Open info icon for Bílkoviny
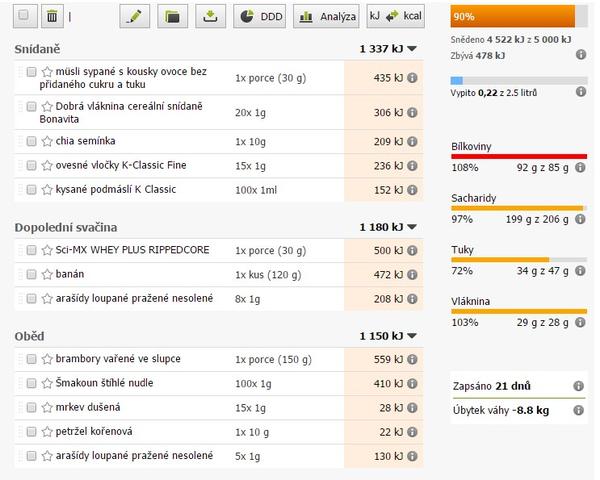This screenshot has height=480, width=600. click(x=580, y=171)
